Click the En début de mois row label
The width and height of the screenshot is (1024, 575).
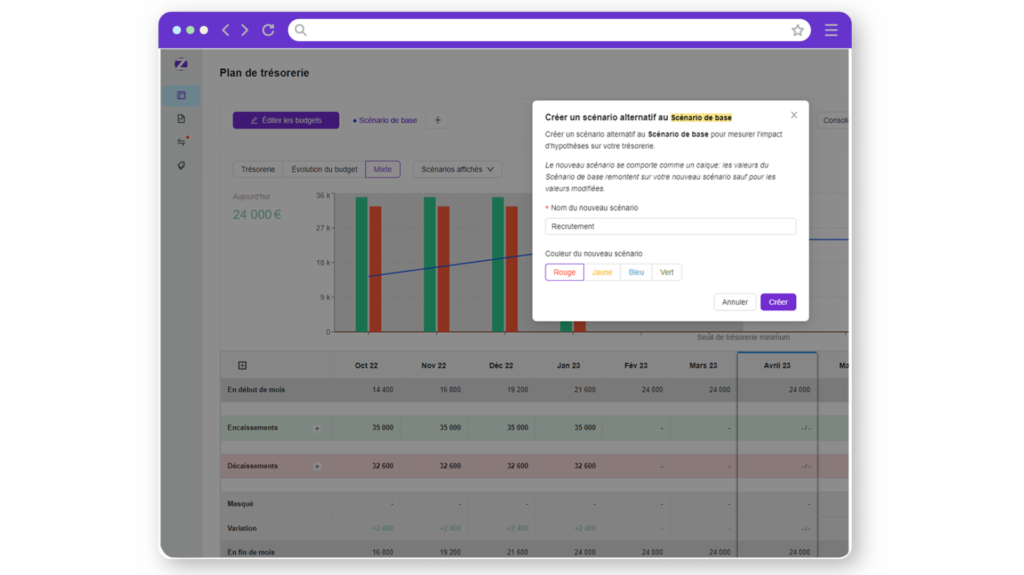coord(256,389)
